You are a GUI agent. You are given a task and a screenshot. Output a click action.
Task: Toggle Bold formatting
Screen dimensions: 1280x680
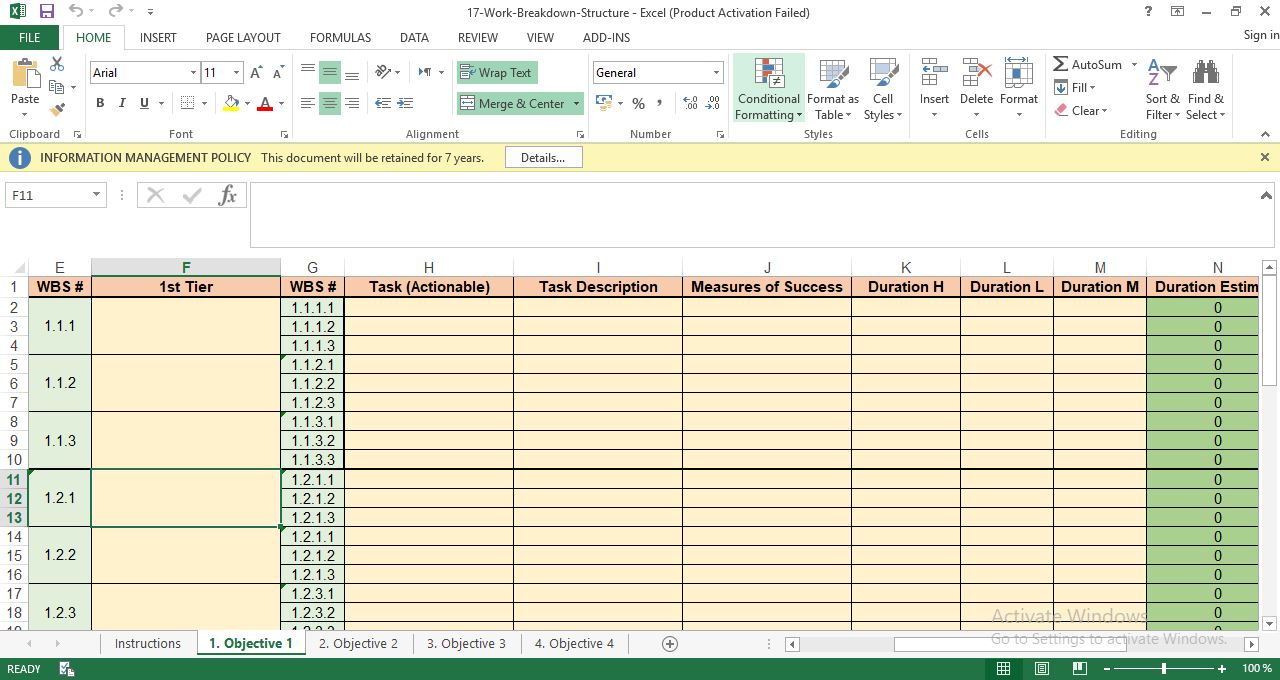100,103
